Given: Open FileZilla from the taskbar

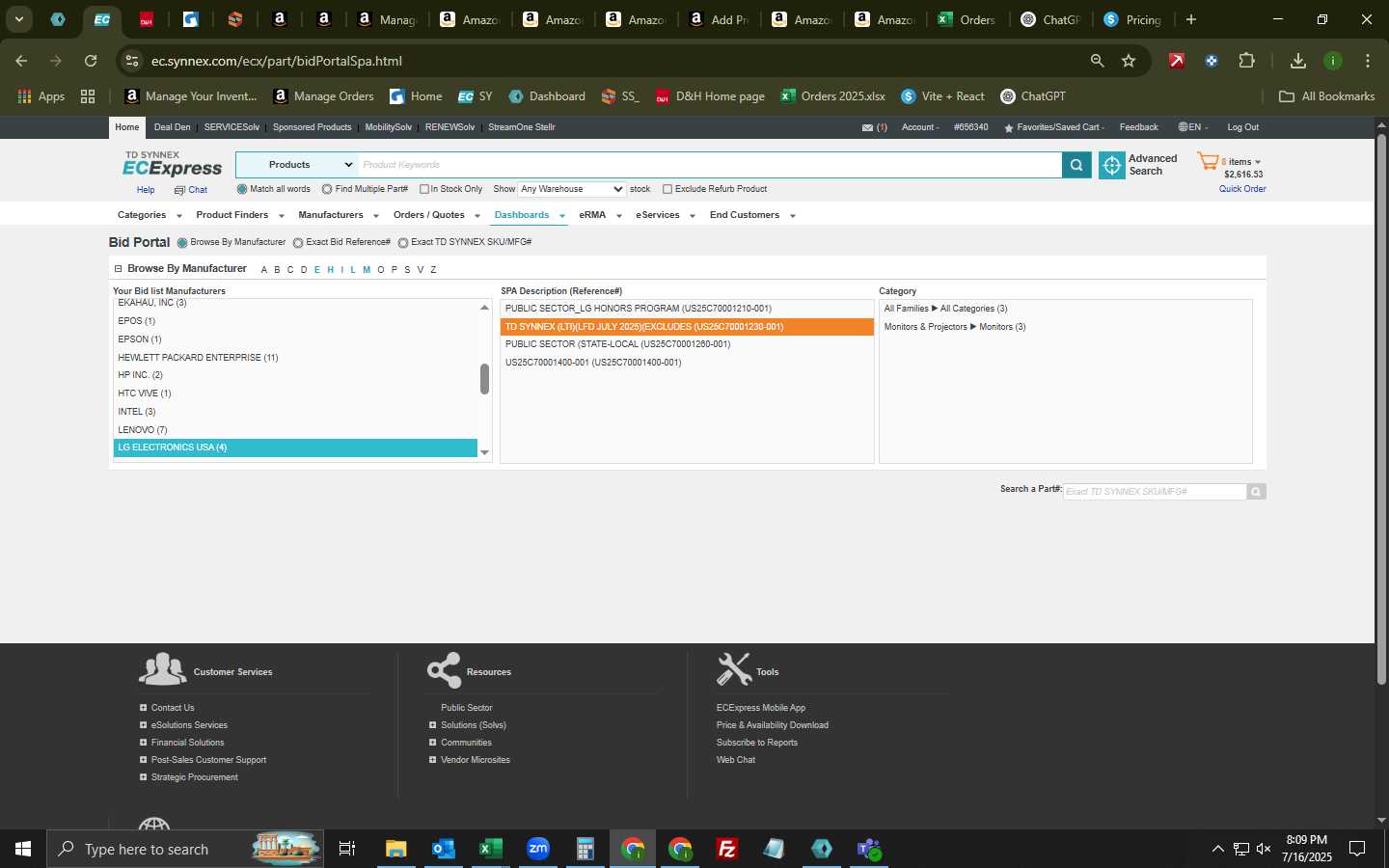Looking at the screenshot, I should click(727, 849).
